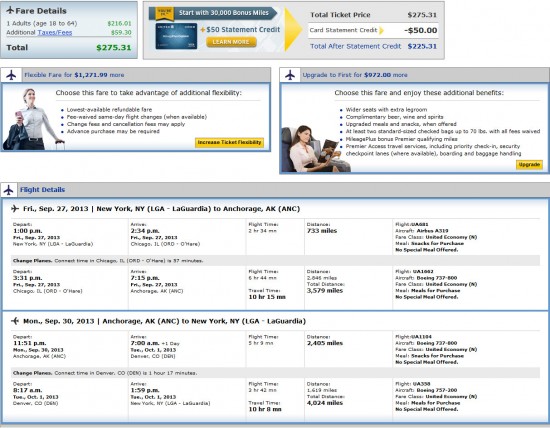Click the 7:15 p.m. Anchorage arrival time
This screenshot has width=550, height=428.
pos(145,278)
